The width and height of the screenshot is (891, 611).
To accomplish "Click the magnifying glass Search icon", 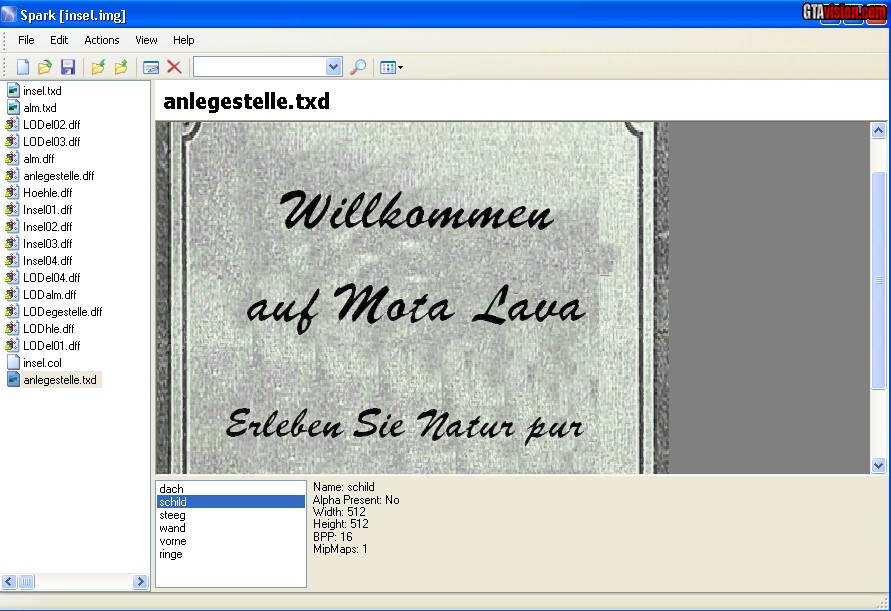I will pos(358,67).
